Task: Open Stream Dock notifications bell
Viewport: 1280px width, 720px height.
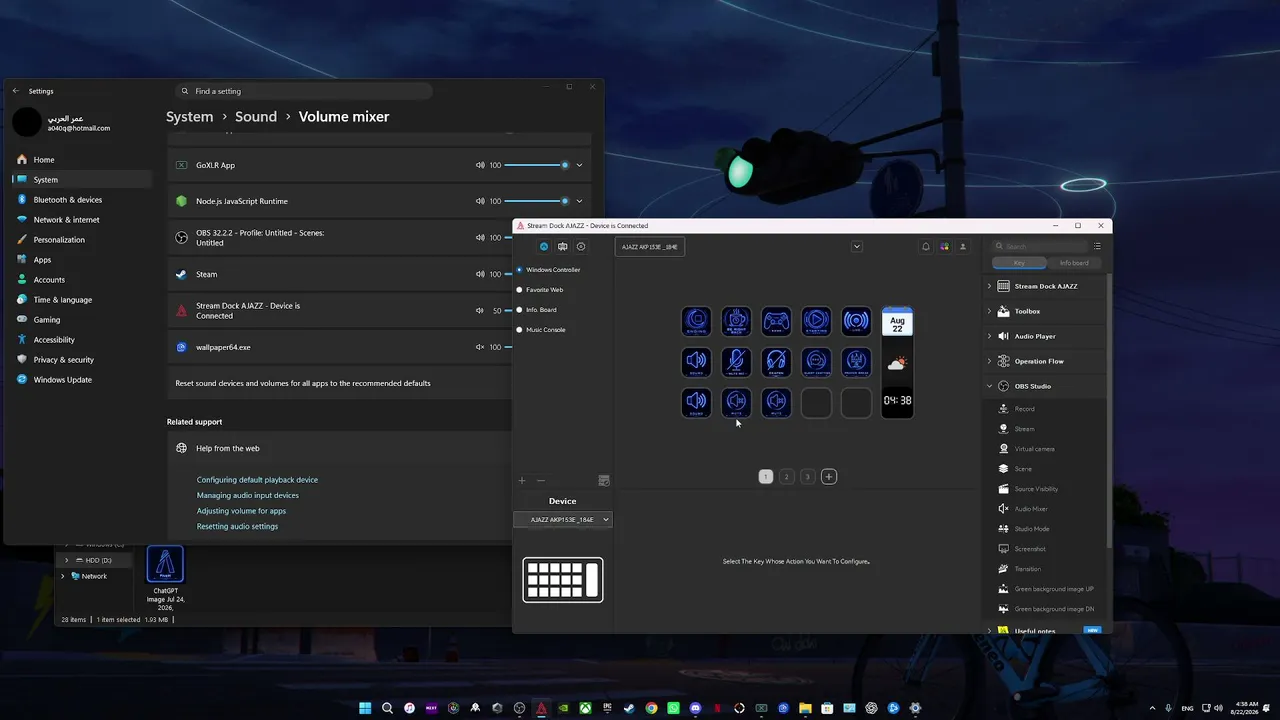Action: [x=926, y=247]
